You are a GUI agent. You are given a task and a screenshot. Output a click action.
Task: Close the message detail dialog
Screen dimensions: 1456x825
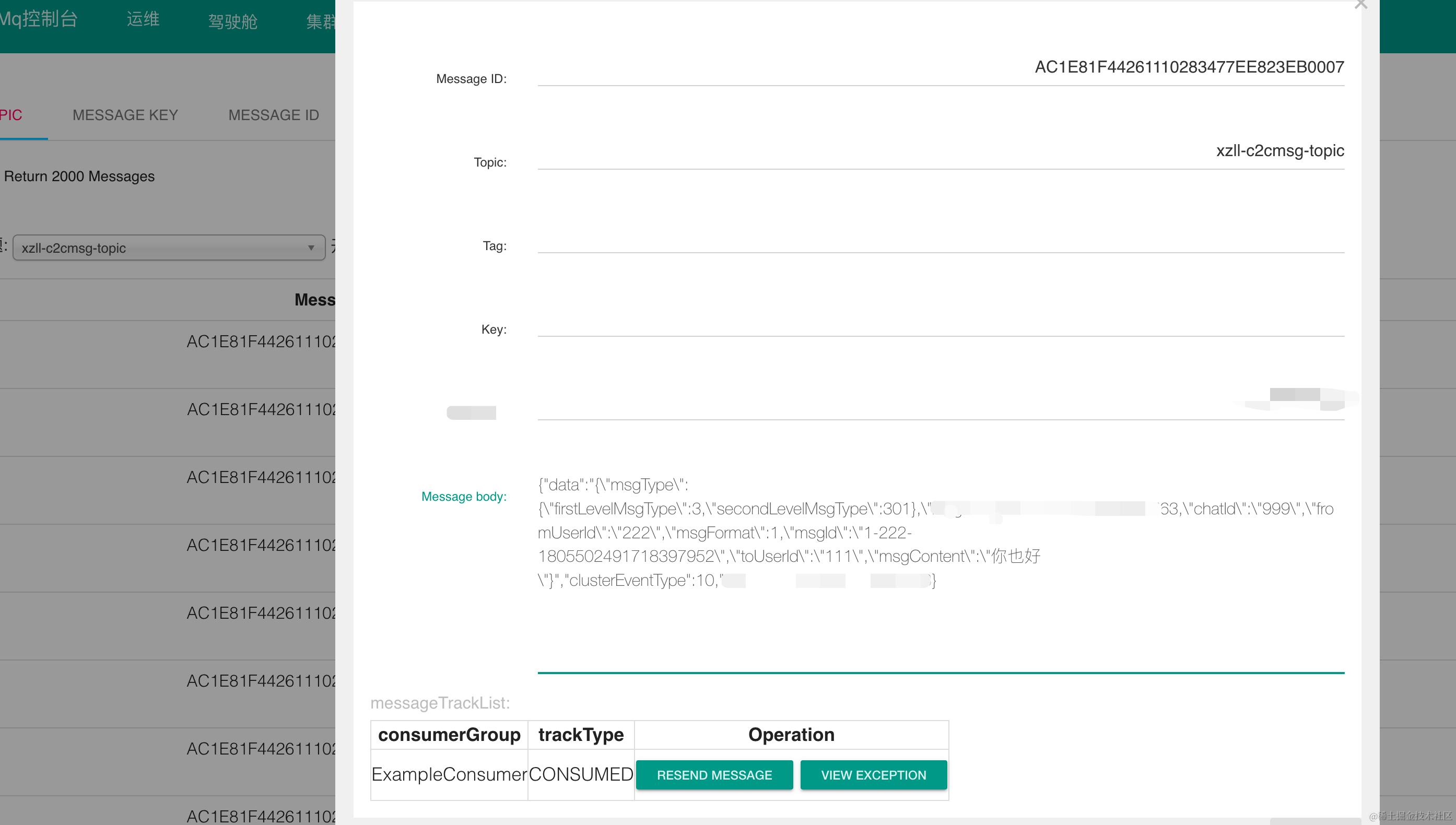(1360, 5)
